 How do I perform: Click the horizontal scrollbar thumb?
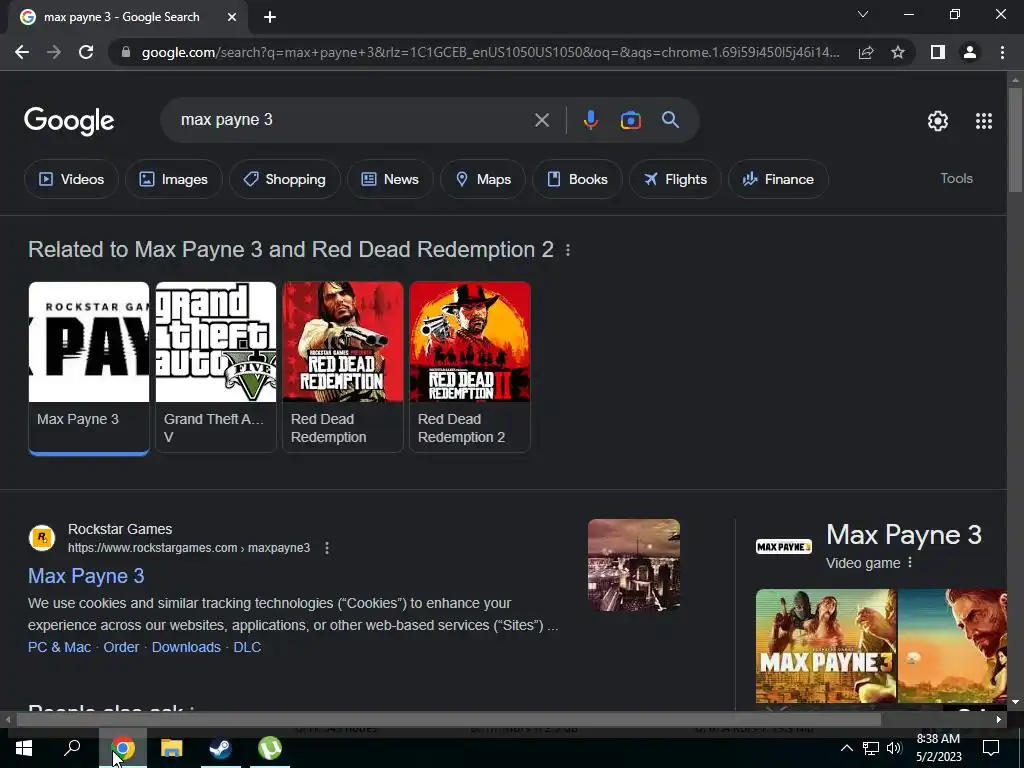[448, 719]
